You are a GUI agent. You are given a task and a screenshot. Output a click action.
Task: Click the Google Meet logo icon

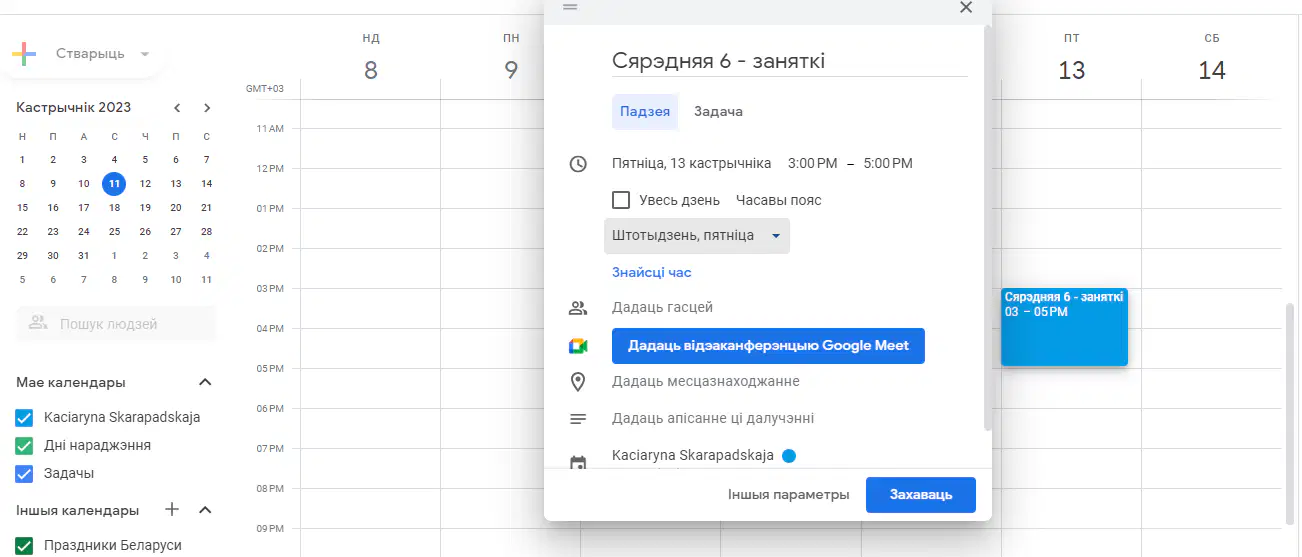pos(578,346)
